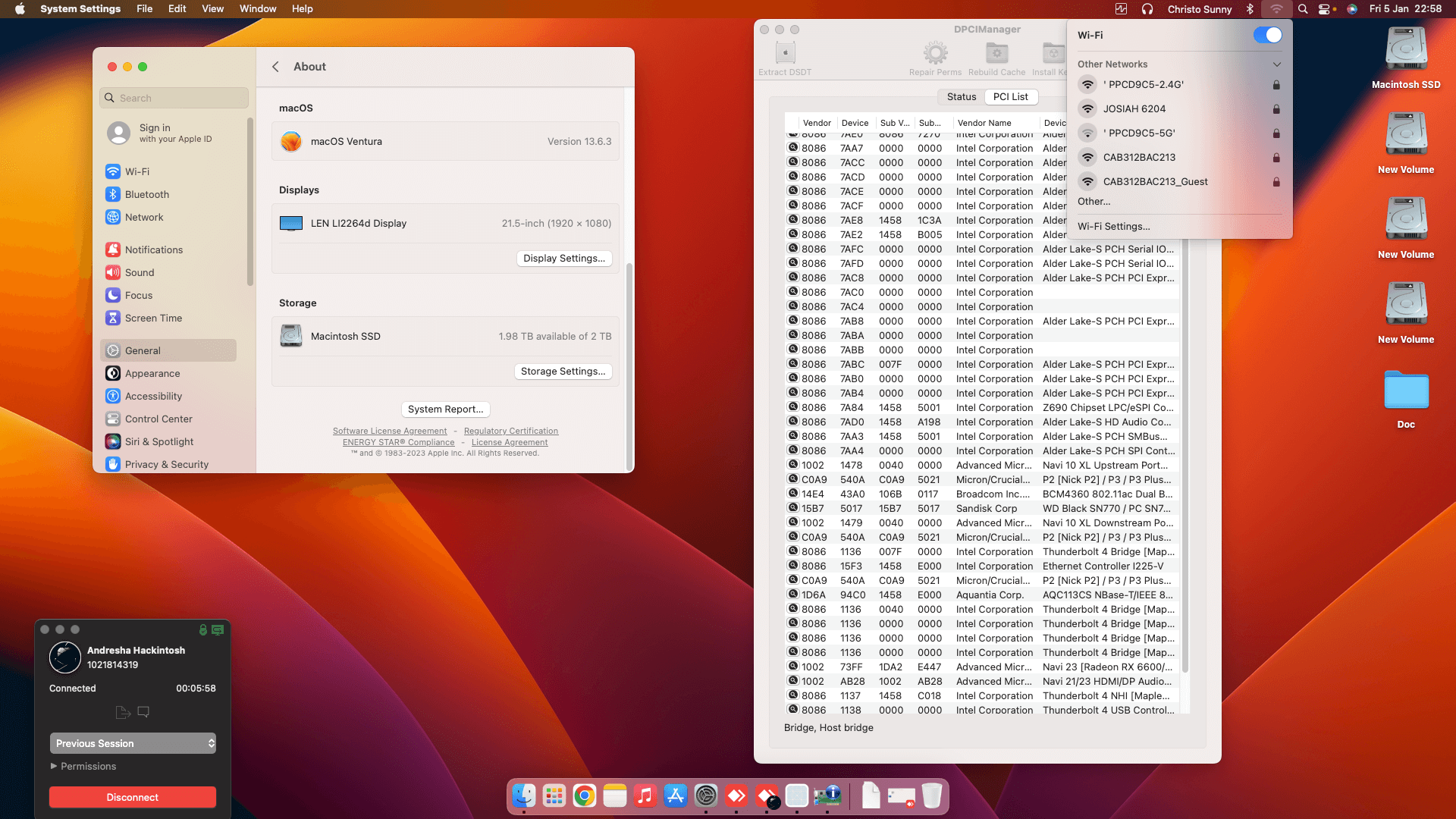The image size is (1456, 819).
Task: Open the Window menu
Action: [257, 9]
